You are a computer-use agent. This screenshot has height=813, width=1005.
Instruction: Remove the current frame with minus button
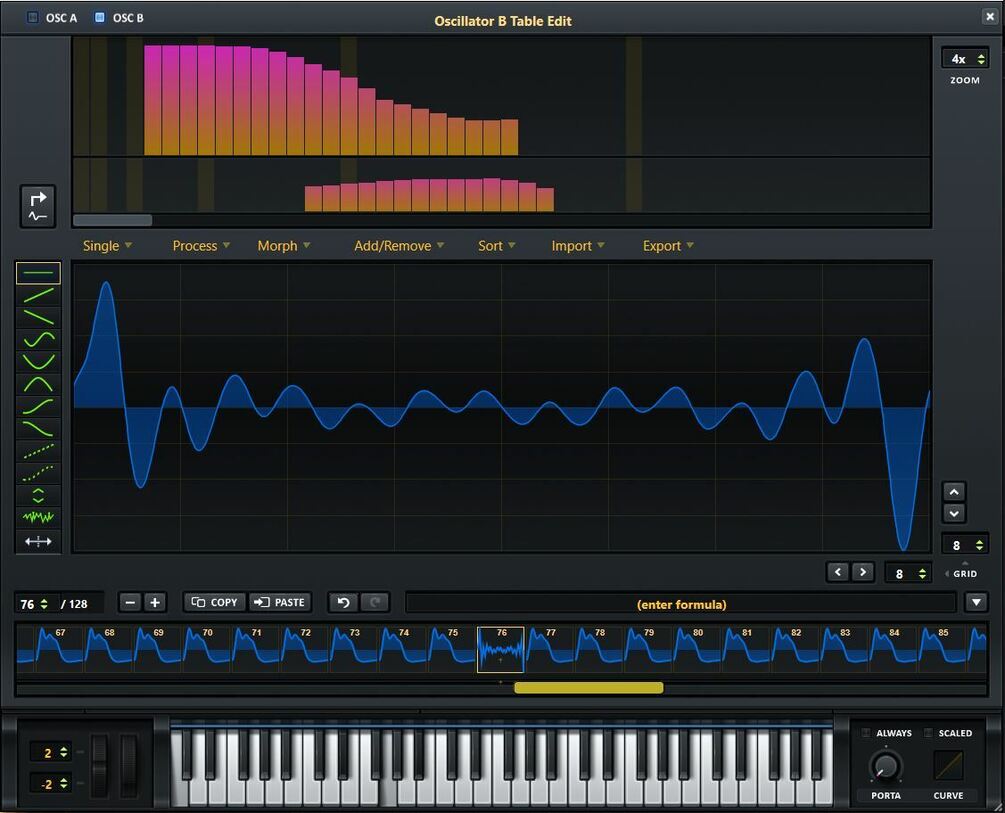(x=130, y=602)
